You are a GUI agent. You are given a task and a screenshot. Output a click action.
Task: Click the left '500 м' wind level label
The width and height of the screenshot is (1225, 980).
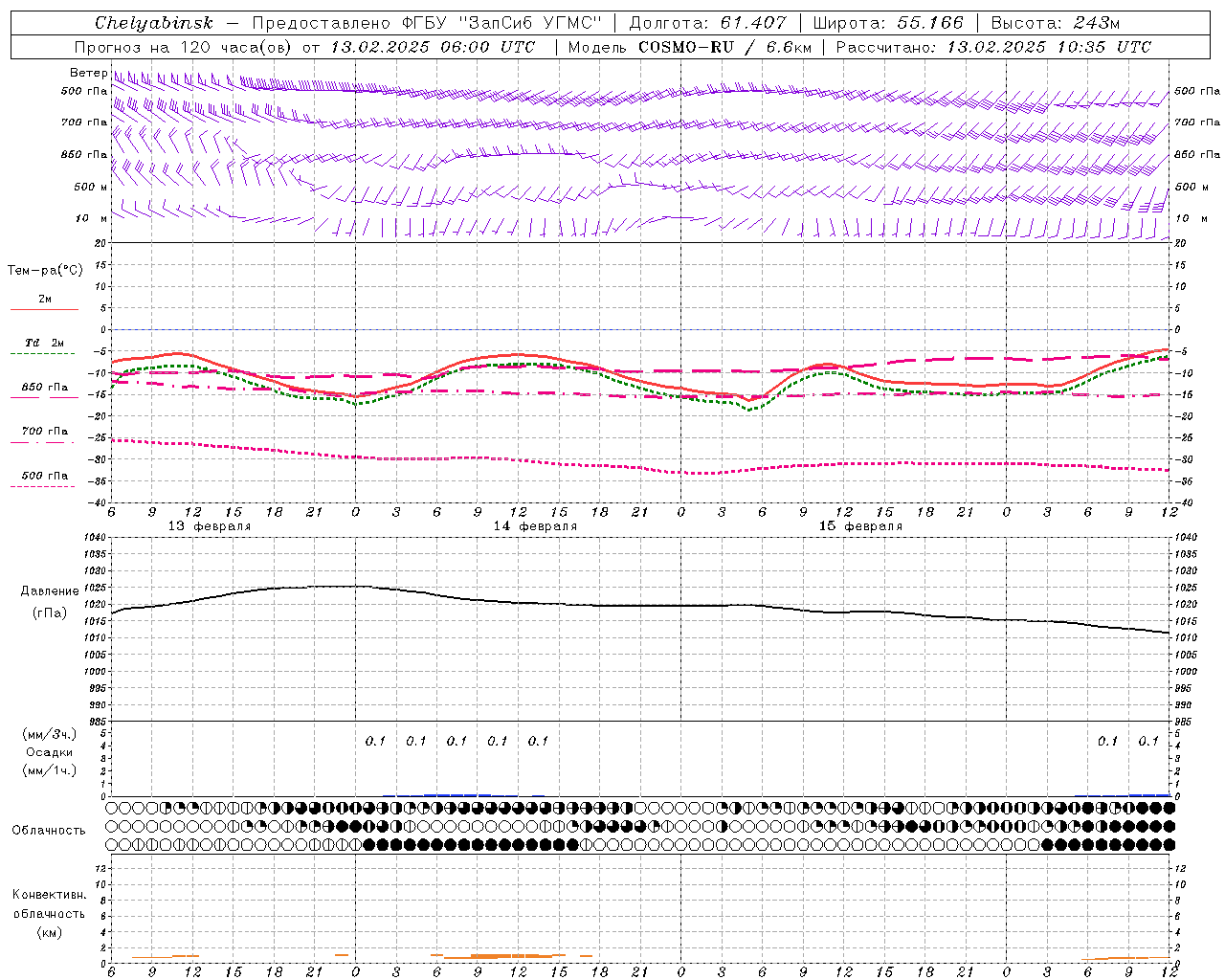[x=91, y=187]
